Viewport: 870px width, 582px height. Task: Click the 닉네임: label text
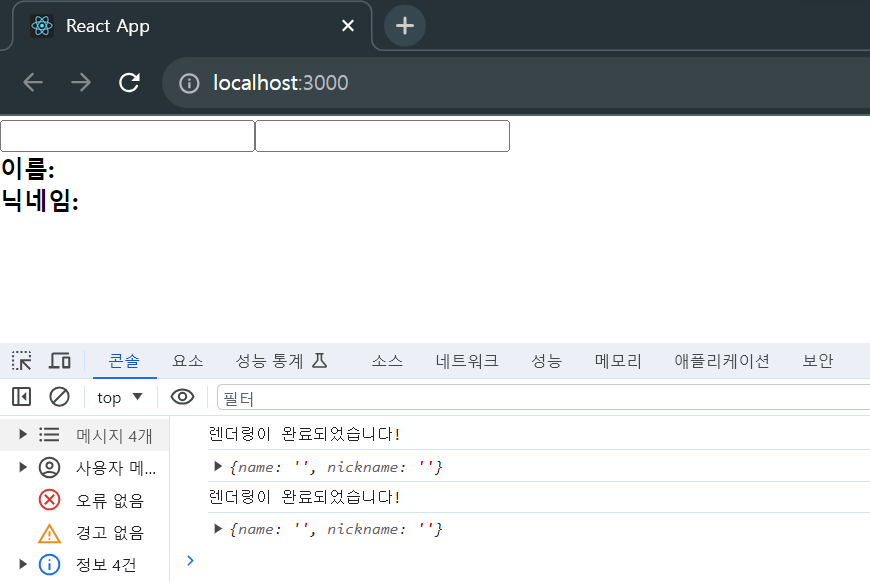(x=40, y=200)
